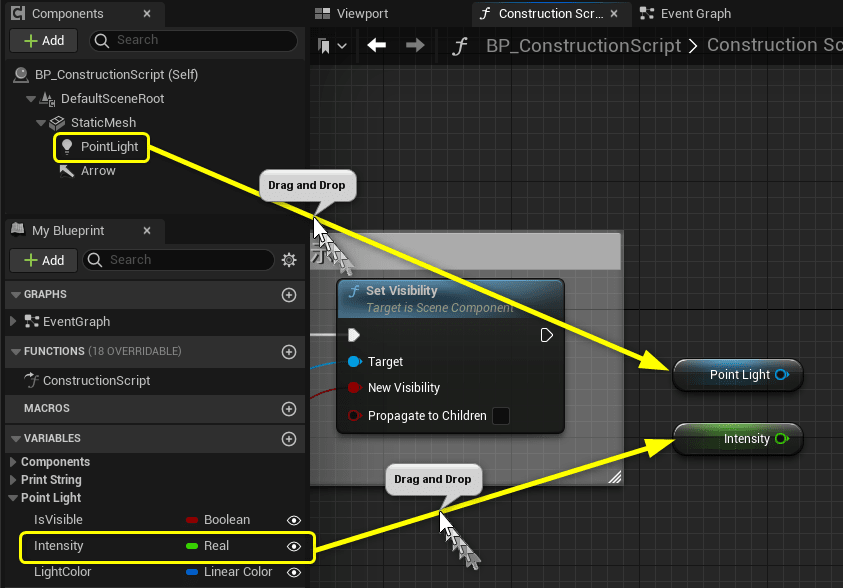Screen dimensions: 843x588
Task: Switch to the Viewport tab
Action: click(354, 13)
